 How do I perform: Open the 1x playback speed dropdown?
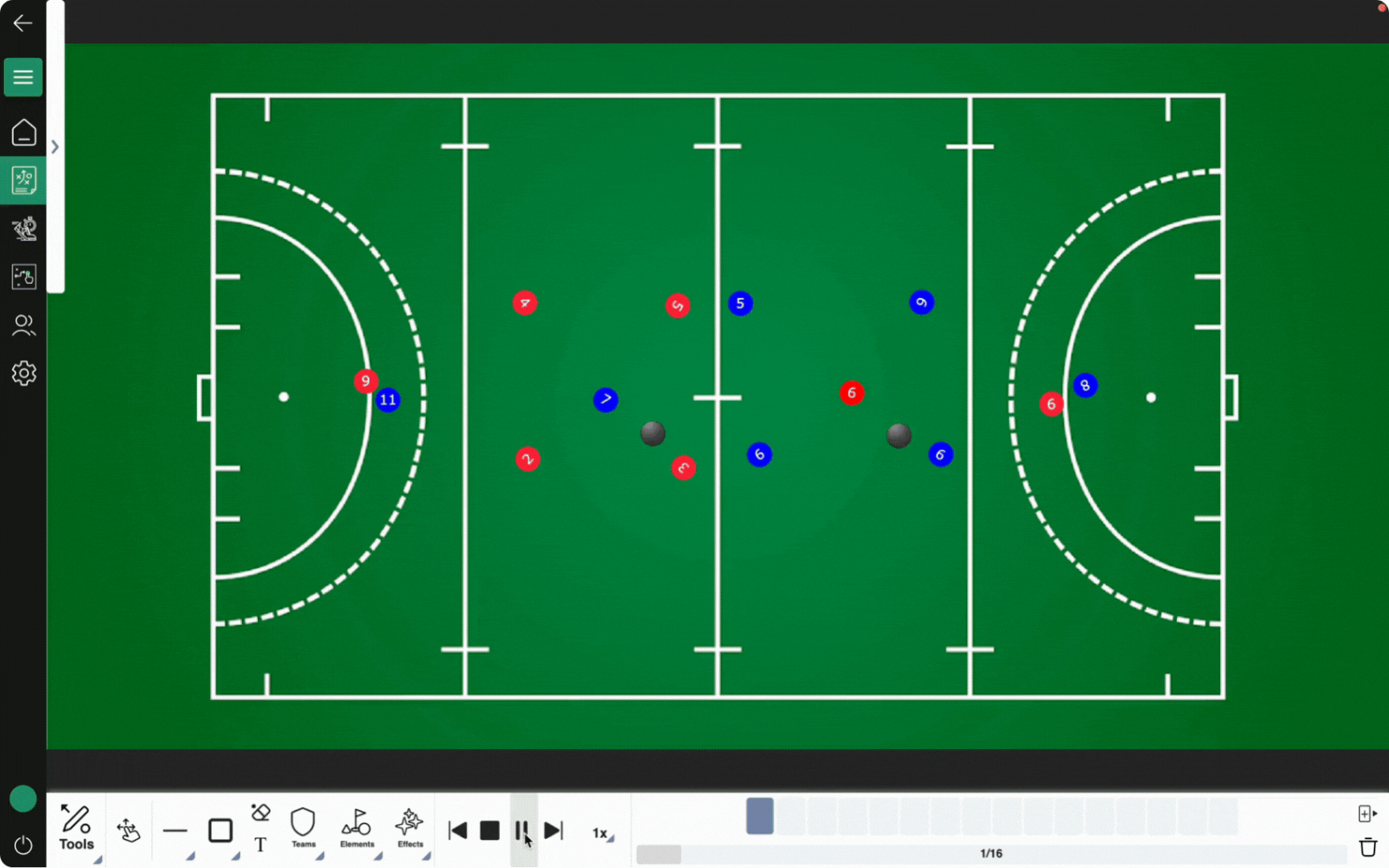click(x=602, y=833)
